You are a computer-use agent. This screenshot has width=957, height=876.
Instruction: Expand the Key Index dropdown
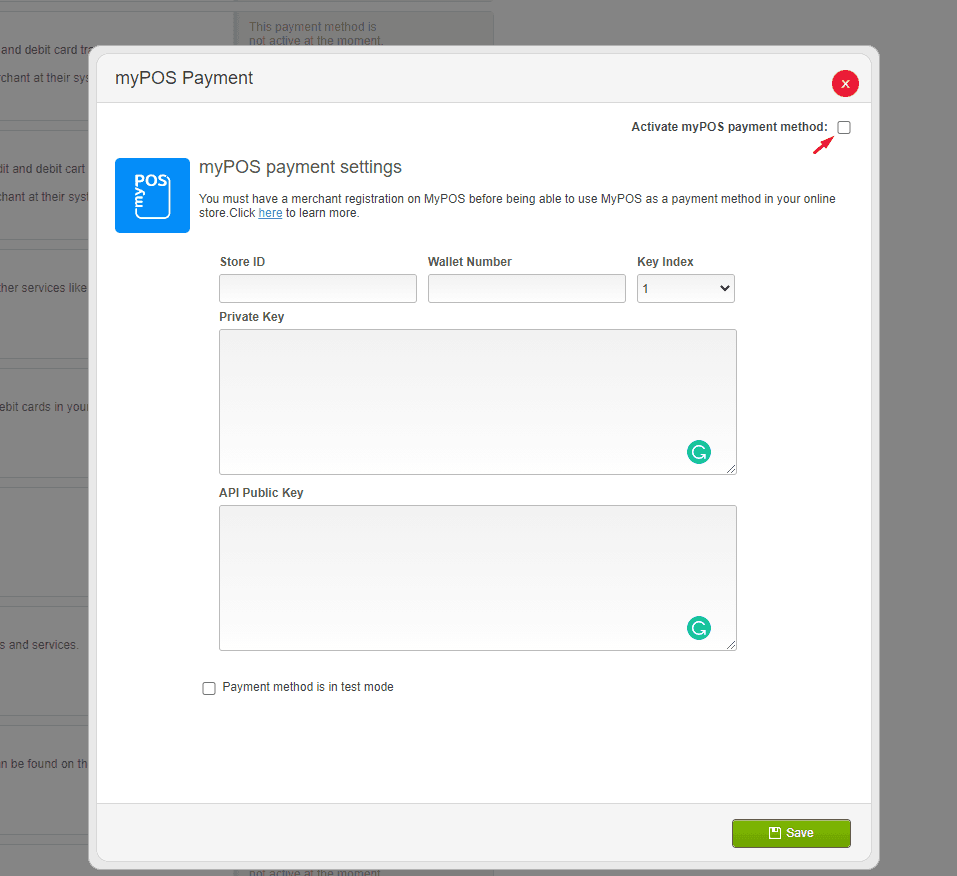(685, 289)
